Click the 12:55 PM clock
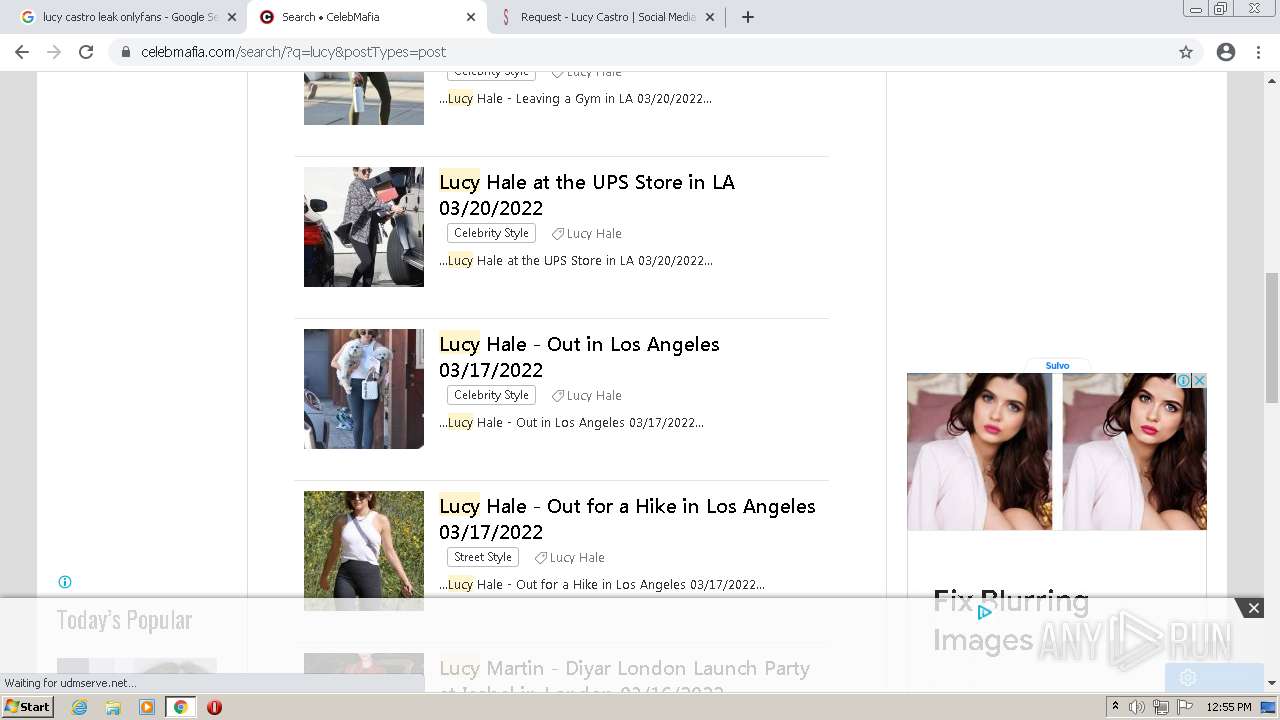The height and width of the screenshot is (720, 1280). pos(1229,707)
